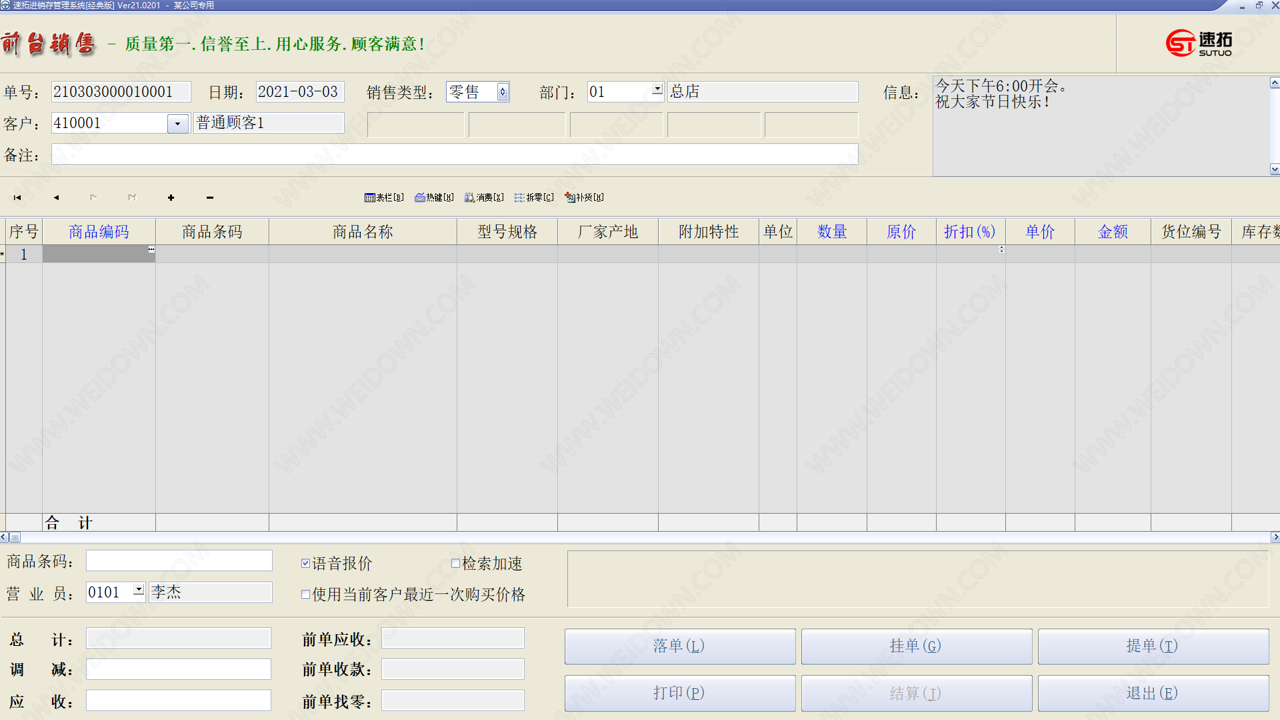Click the previous record arrow
The image size is (1280, 720).
pyautogui.click(x=56, y=198)
